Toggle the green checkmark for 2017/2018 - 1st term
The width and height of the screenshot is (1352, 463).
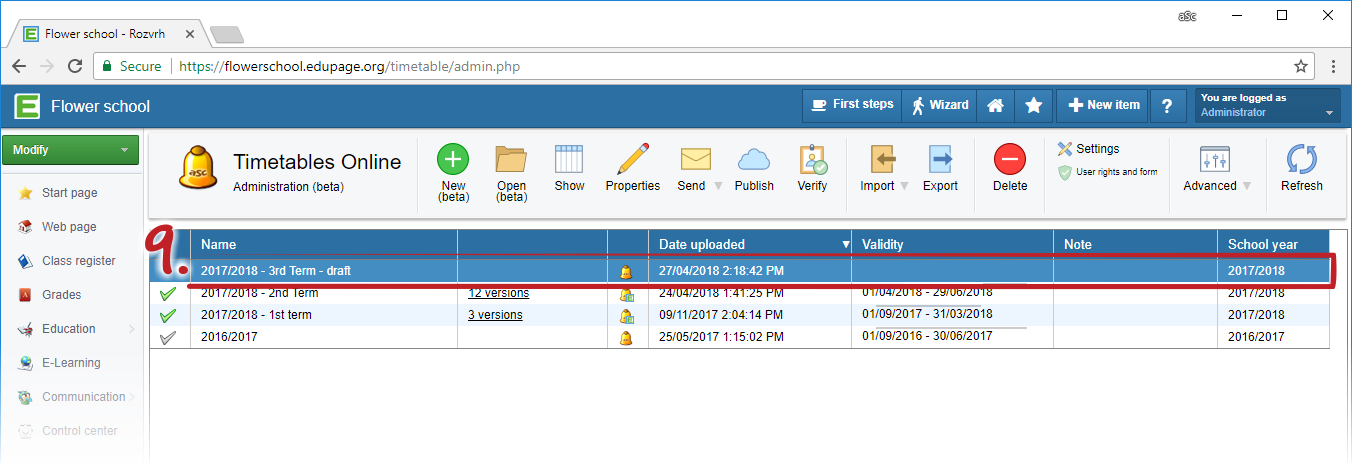tap(168, 316)
